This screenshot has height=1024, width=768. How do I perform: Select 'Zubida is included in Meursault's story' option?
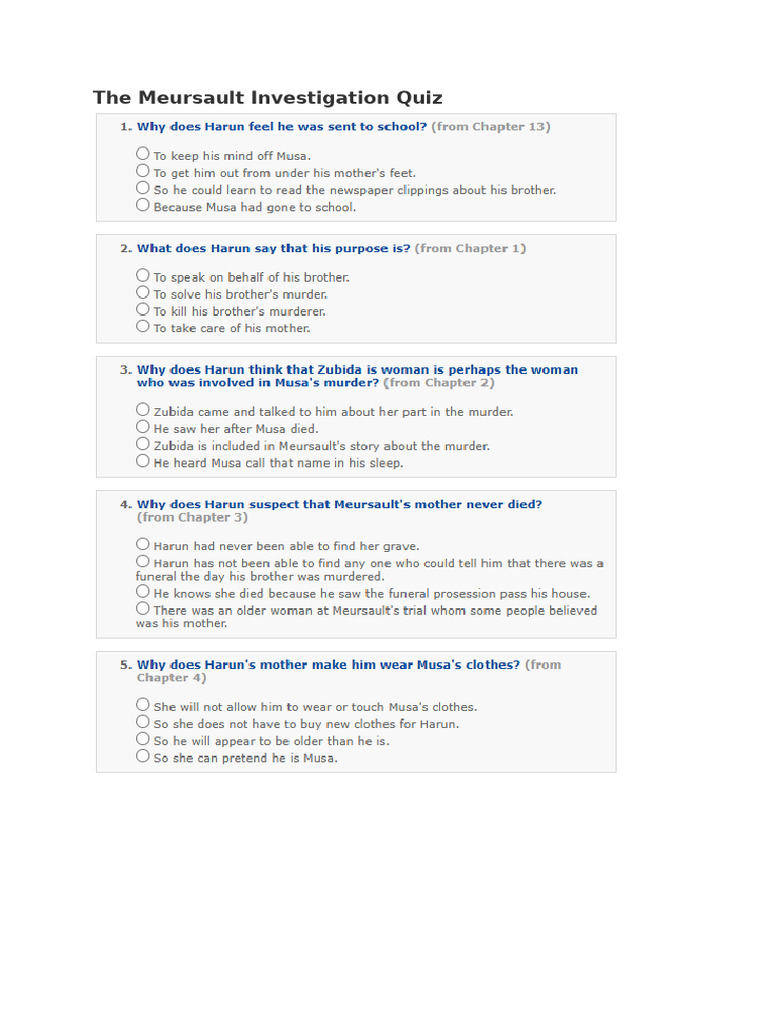tap(143, 444)
